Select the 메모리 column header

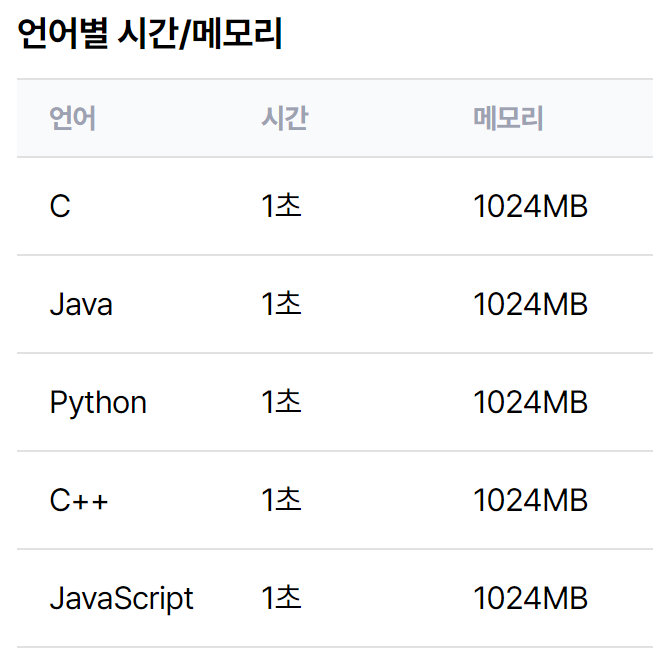508,118
